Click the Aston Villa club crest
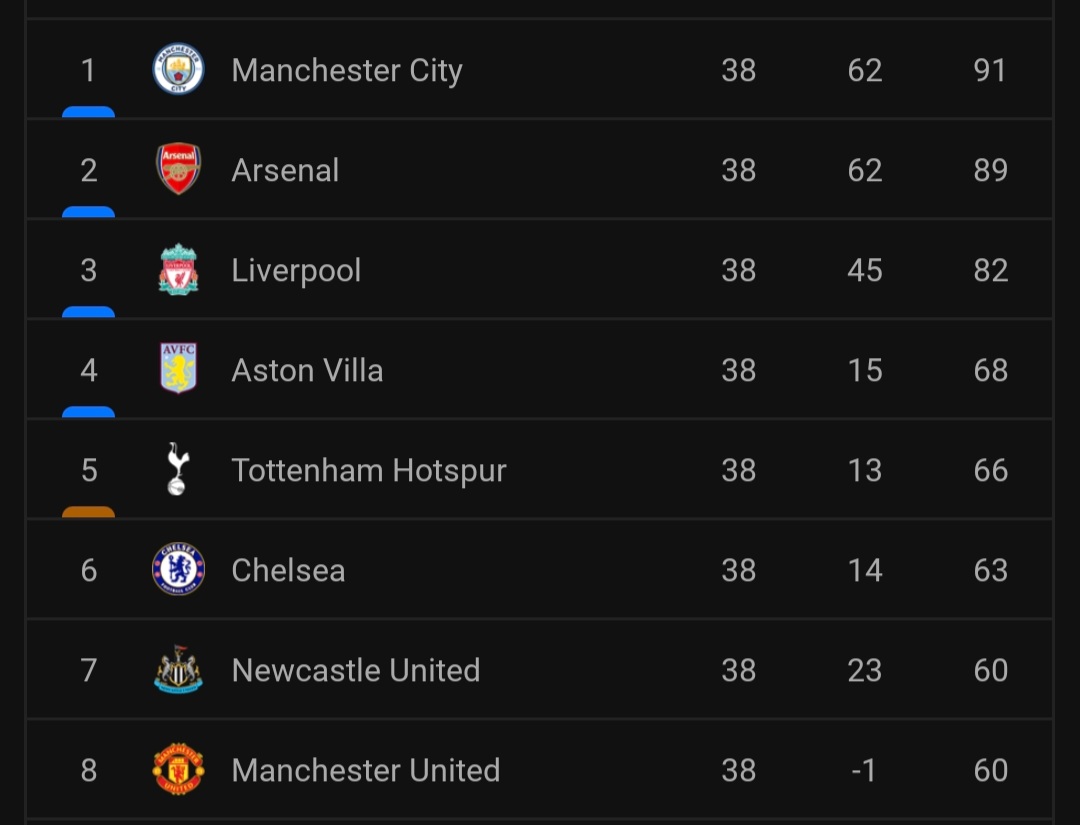This screenshot has width=1080, height=825. click(178, 369)
